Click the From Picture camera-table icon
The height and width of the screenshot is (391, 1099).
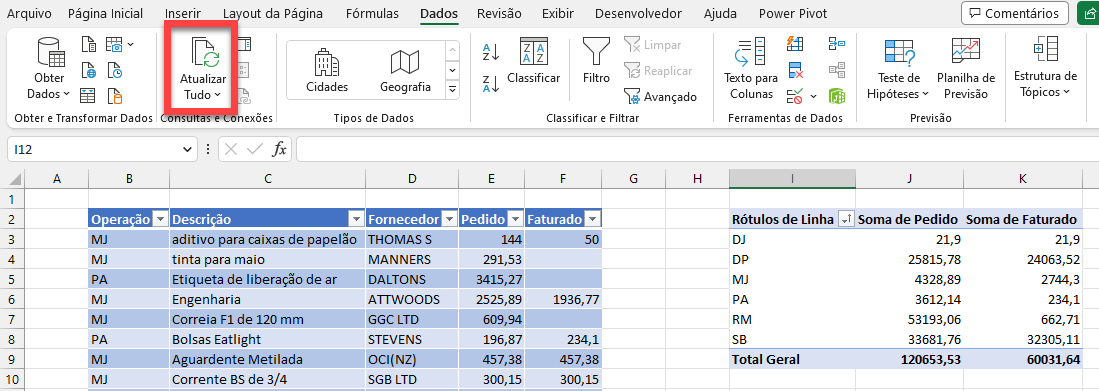point(114,46)
